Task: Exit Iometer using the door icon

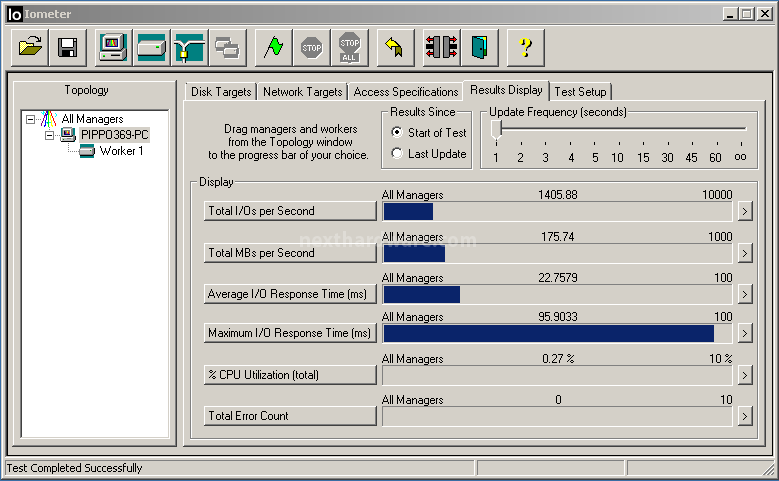Action: (479, 48)
